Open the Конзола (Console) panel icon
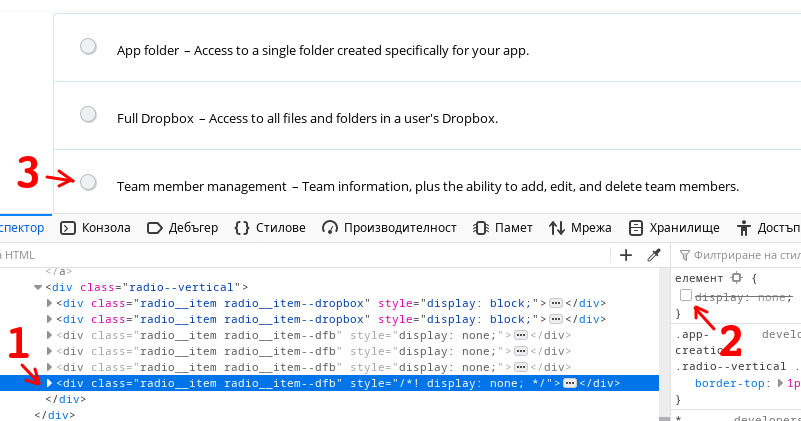This screenshot has width=801, height=421. pyautogui.click(x=68, y=228)
